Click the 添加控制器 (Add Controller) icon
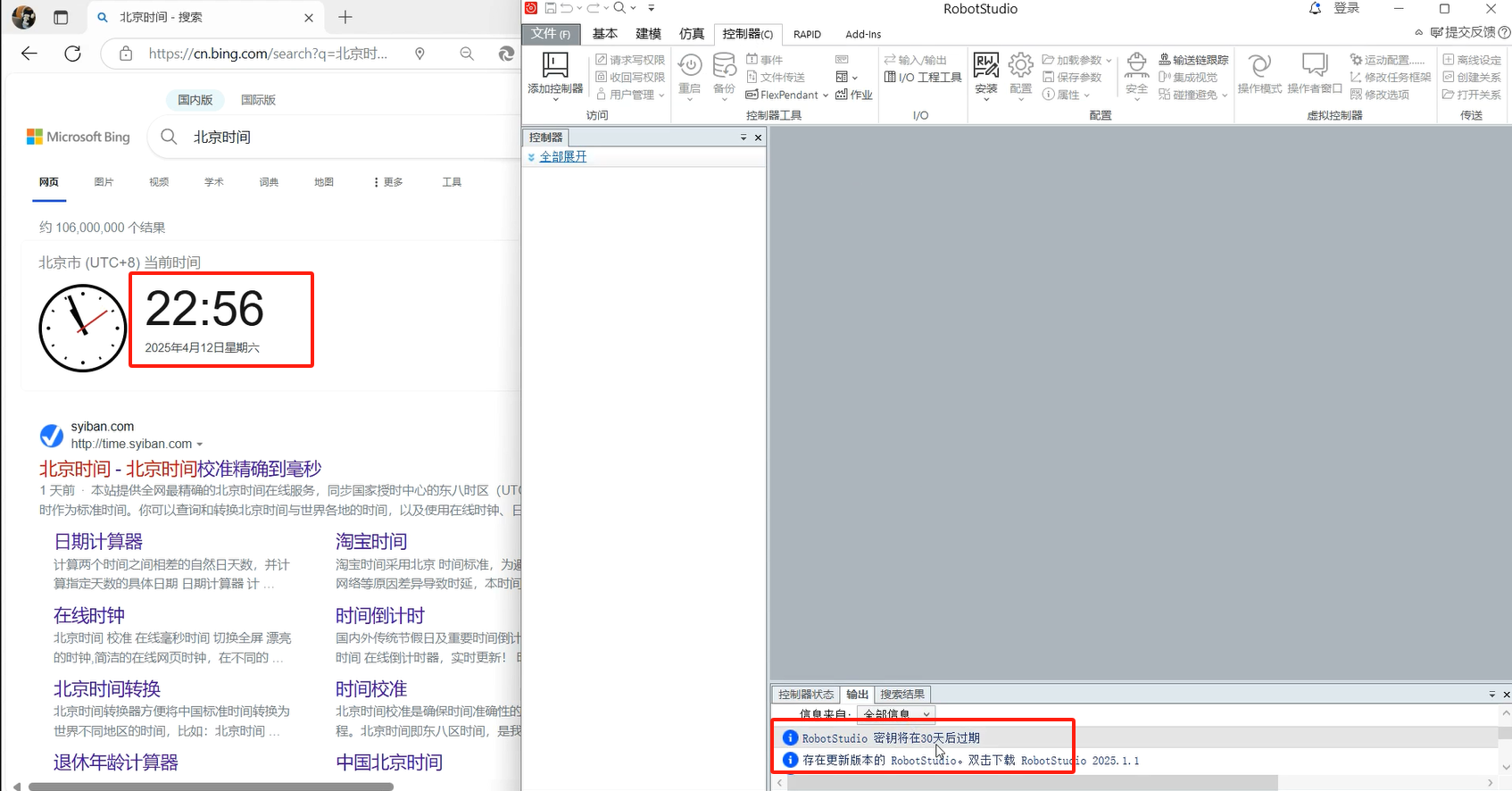The height and width of the screenshot is (791, 1512). point(554,66)
